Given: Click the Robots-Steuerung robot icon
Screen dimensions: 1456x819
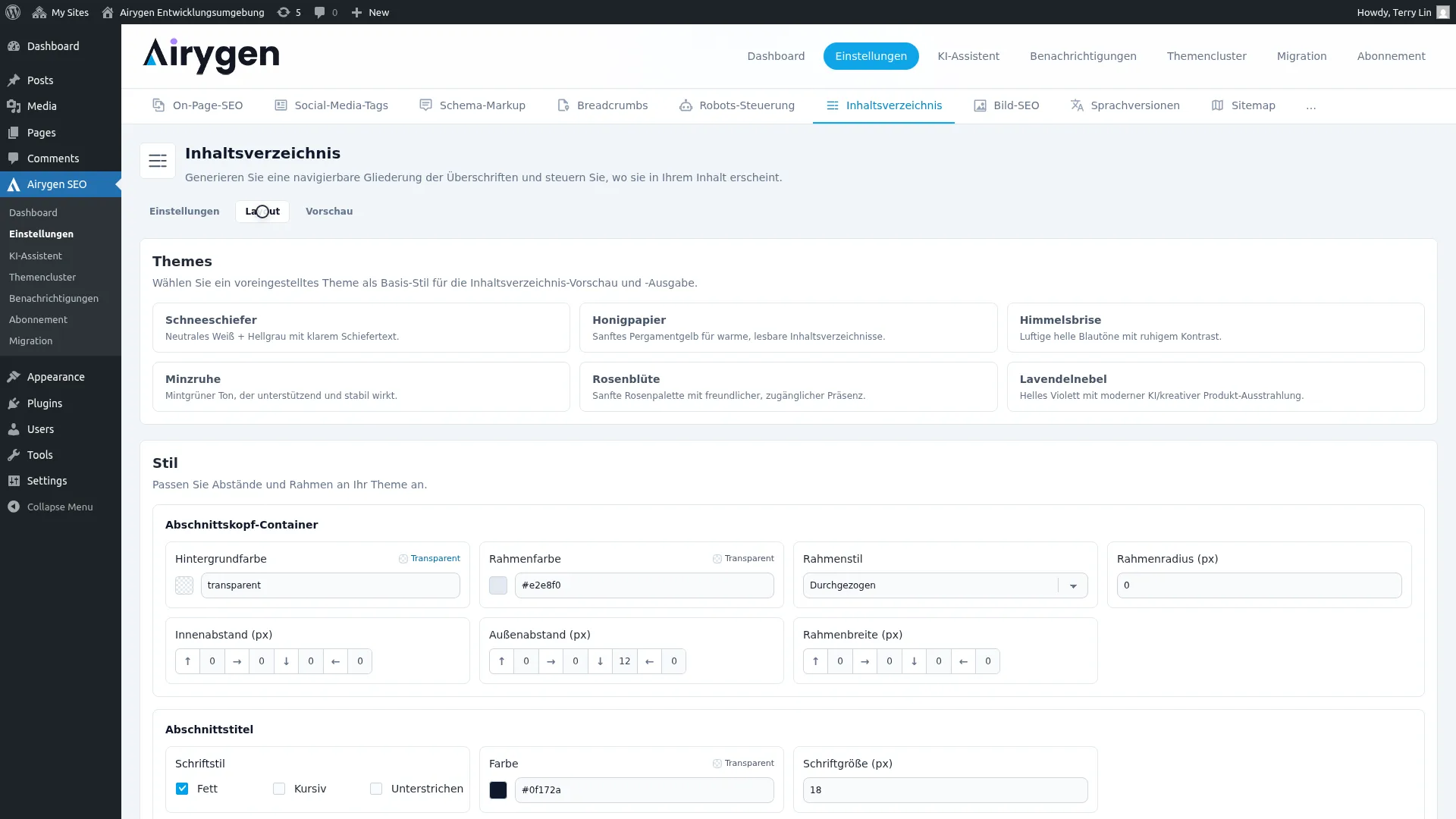Looking at the screenshot, I should click(686, 105).
